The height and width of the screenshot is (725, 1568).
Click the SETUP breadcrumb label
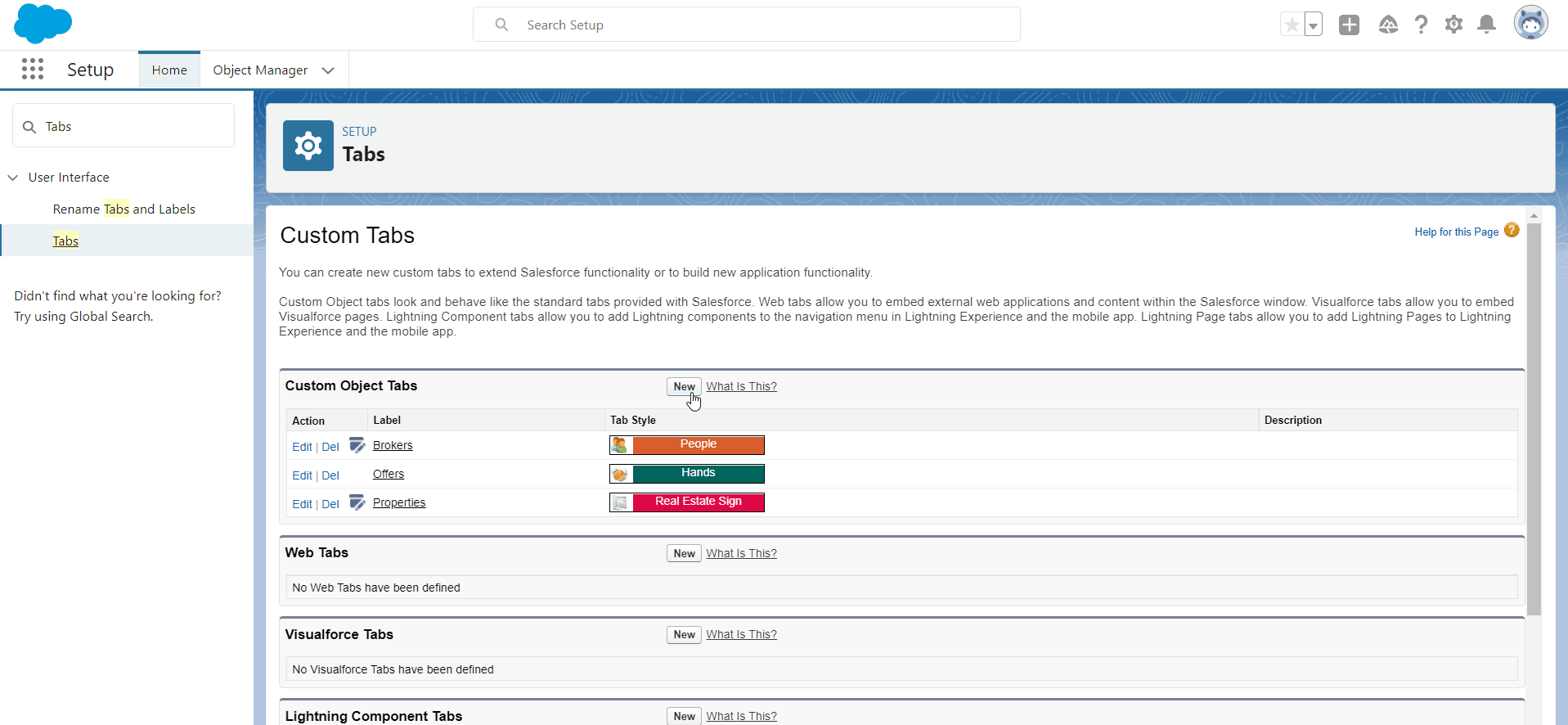point(359,132)
